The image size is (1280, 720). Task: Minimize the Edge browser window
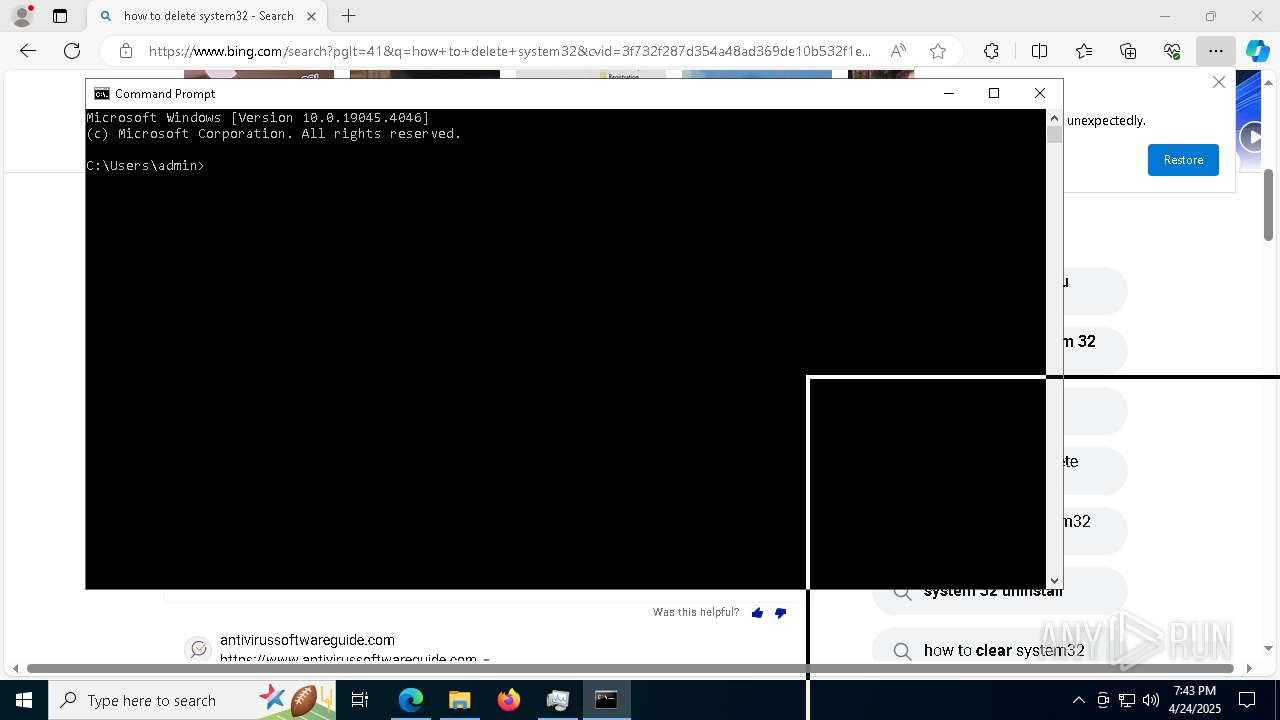tap(1164, 16)
